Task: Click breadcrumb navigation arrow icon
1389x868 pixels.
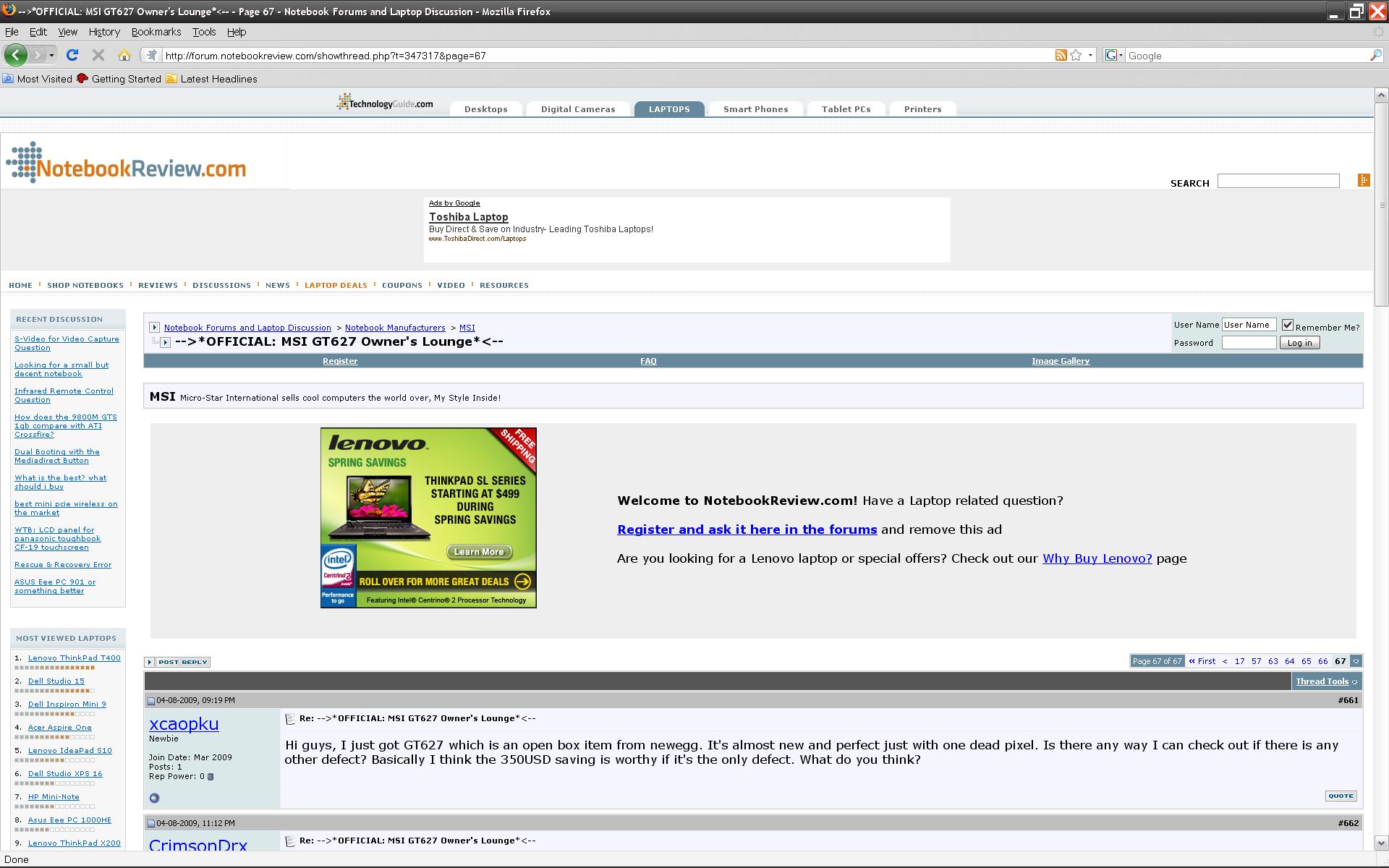Action: [154, 327]
